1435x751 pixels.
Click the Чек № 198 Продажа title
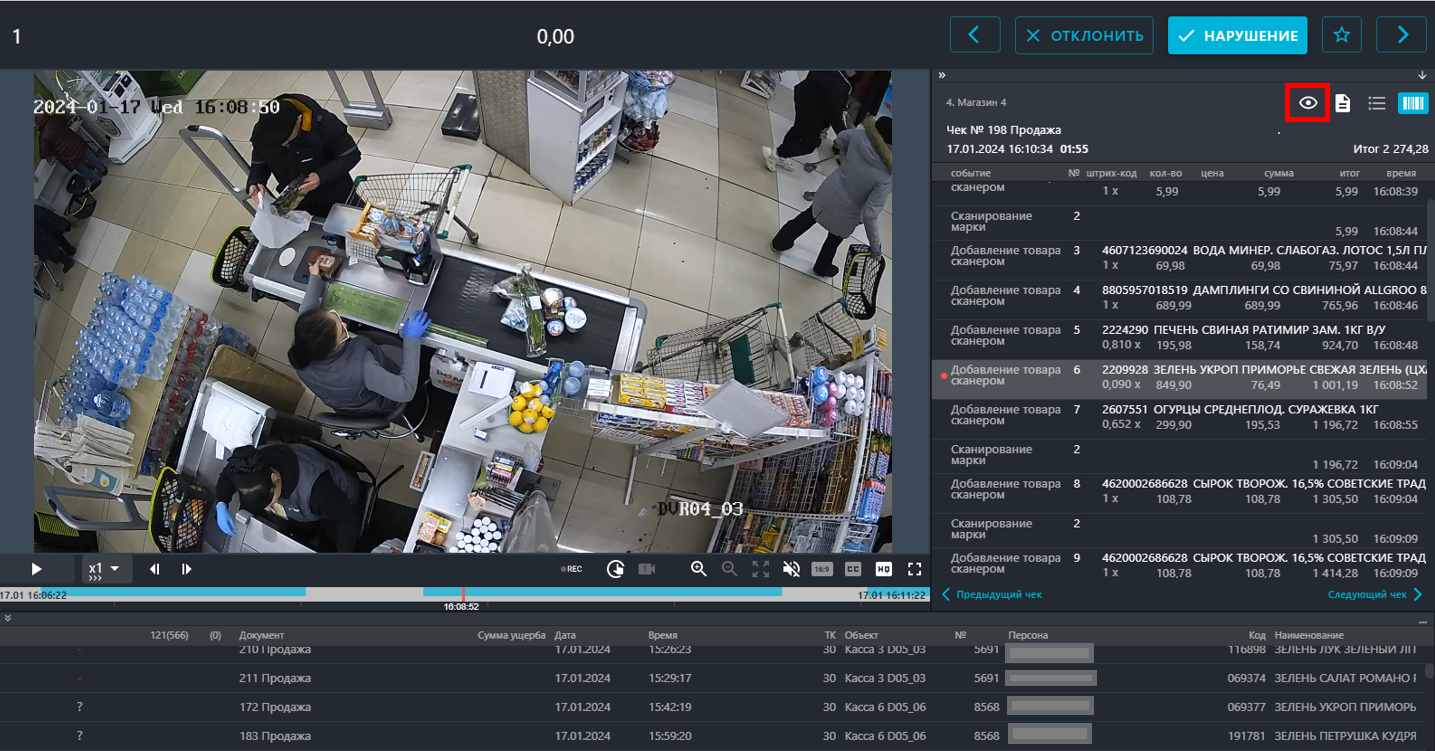click(1004, 130)
